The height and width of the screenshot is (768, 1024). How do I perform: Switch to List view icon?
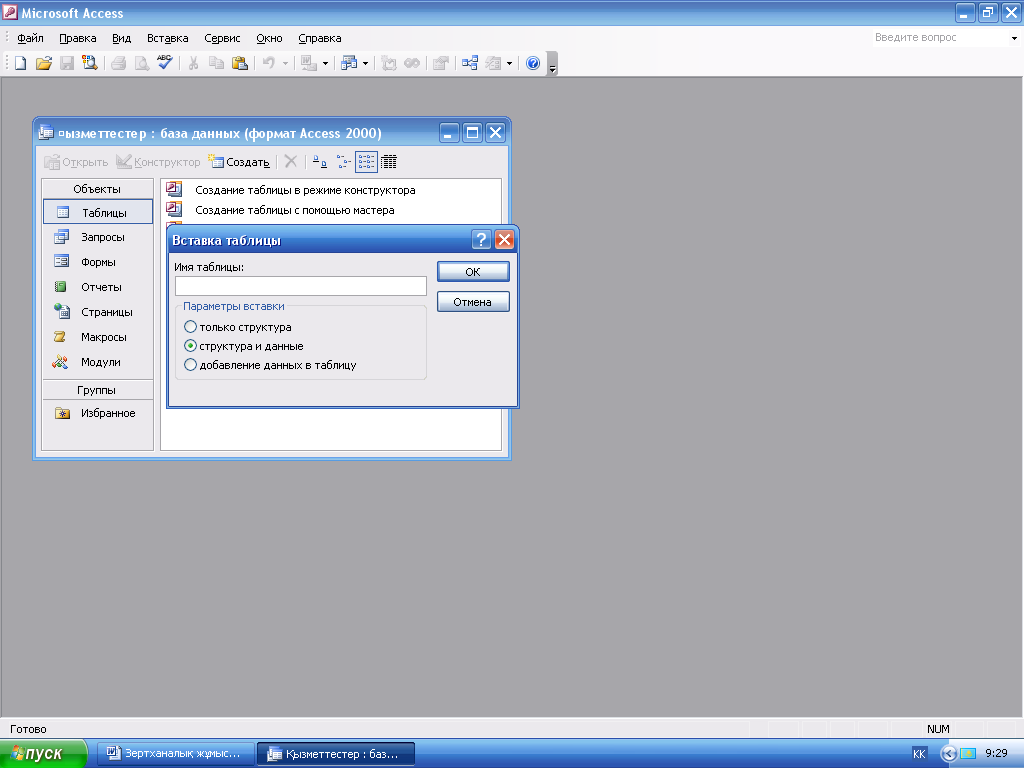(x=366, y=161)
